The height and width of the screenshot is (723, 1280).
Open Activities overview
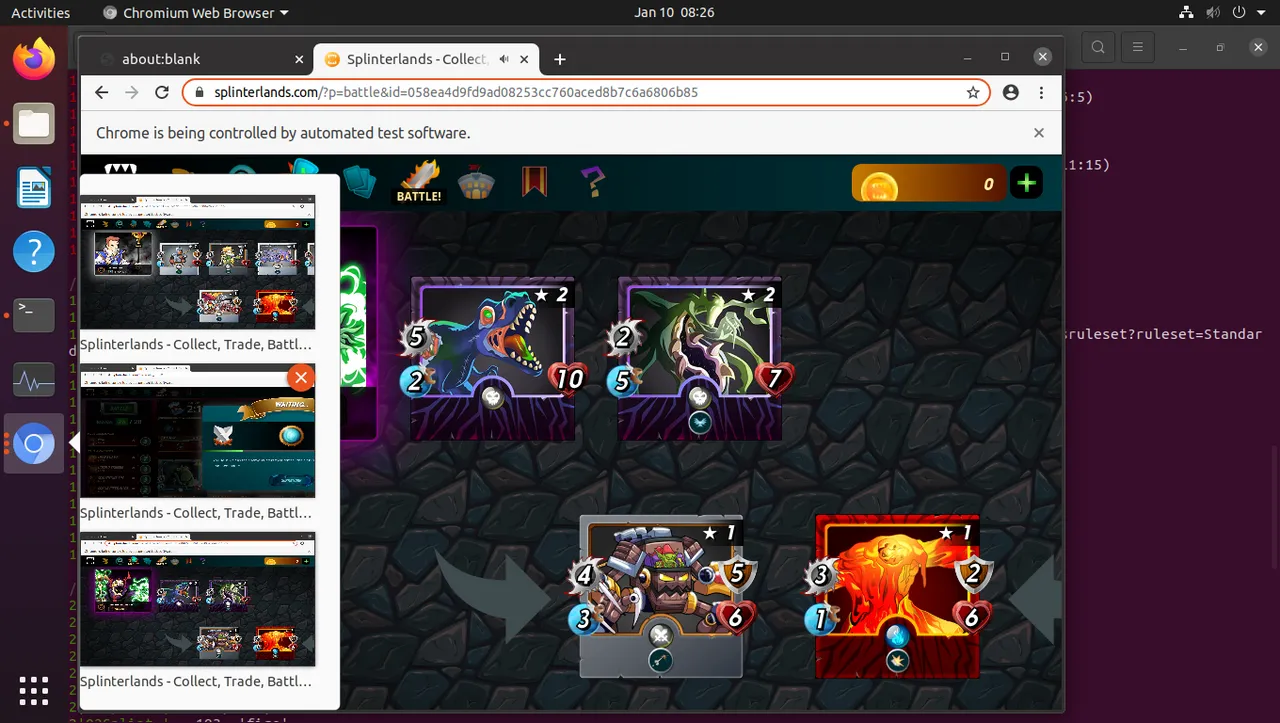[40, 13]
